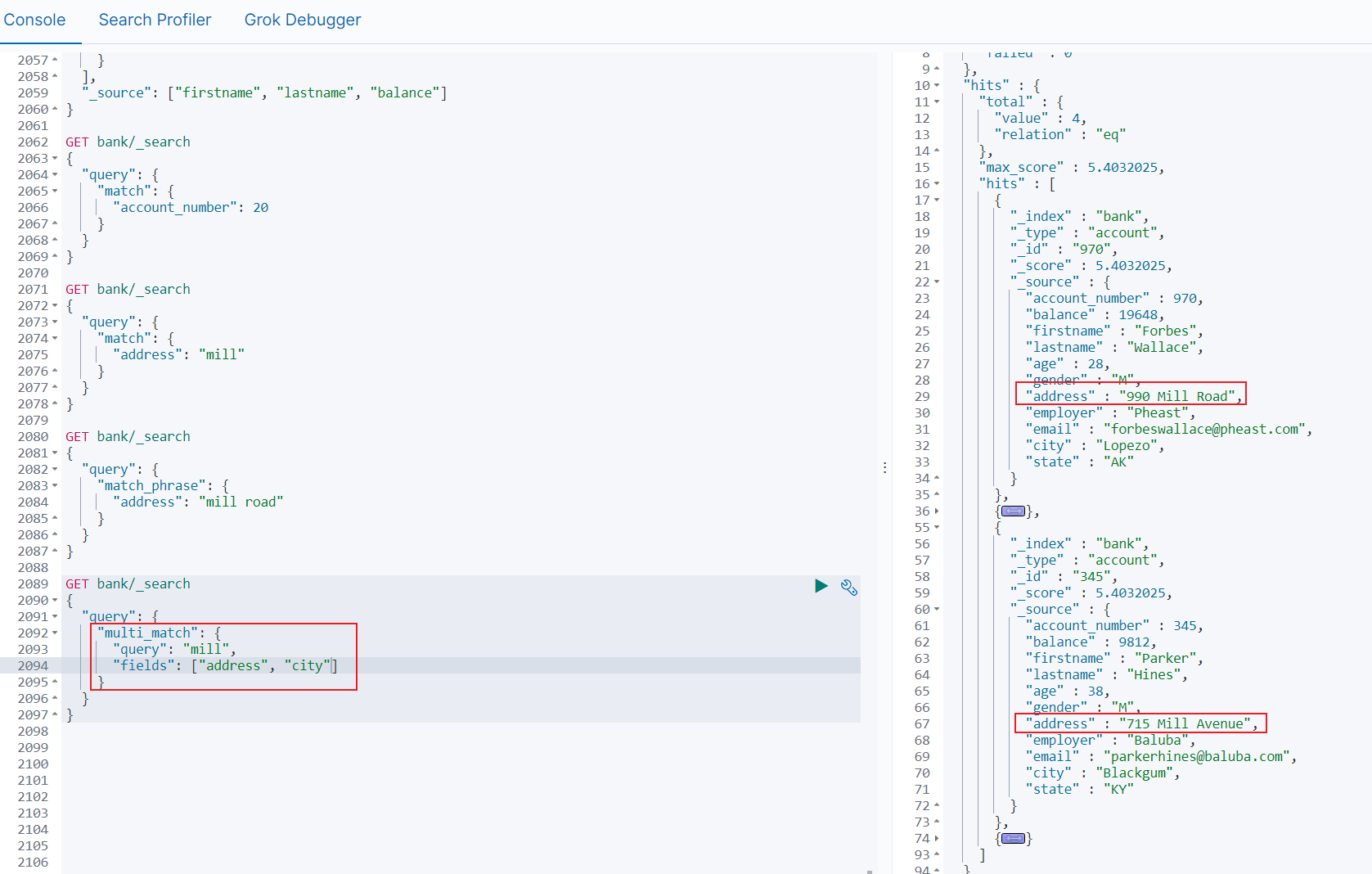Image resolution: width=1372 pixels, height=874 pixels.
Task: Click the "_id" : "345" response line
Action: [x=1064, y=577]
